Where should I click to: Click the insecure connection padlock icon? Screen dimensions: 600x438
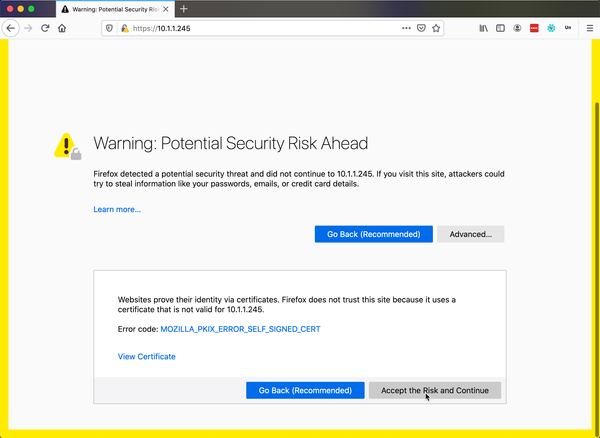click(x=124, y=28)
